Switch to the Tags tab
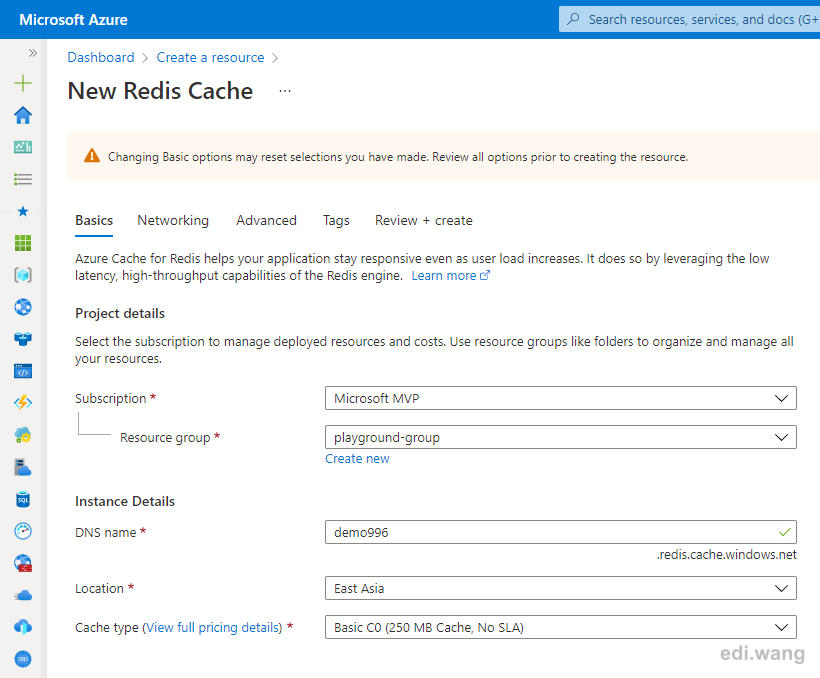 (336, 221)
